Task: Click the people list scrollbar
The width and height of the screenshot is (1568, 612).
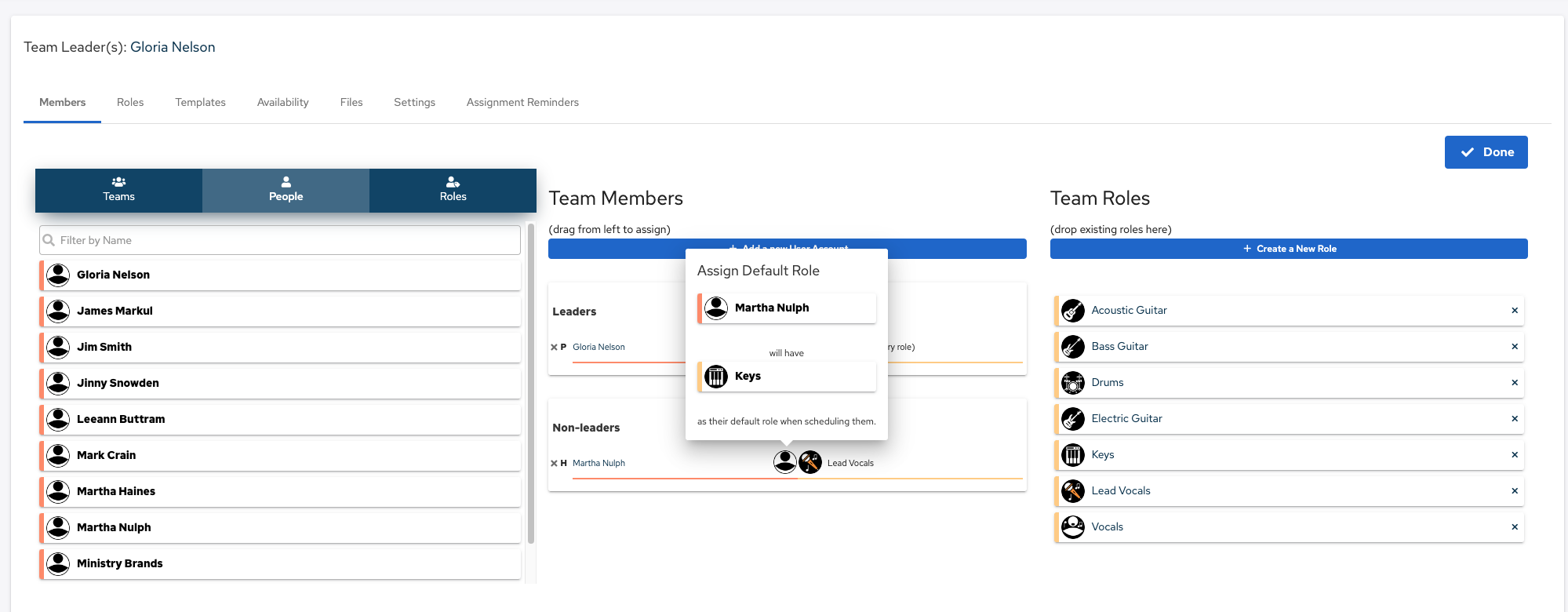Action: [x=531, y=384]
